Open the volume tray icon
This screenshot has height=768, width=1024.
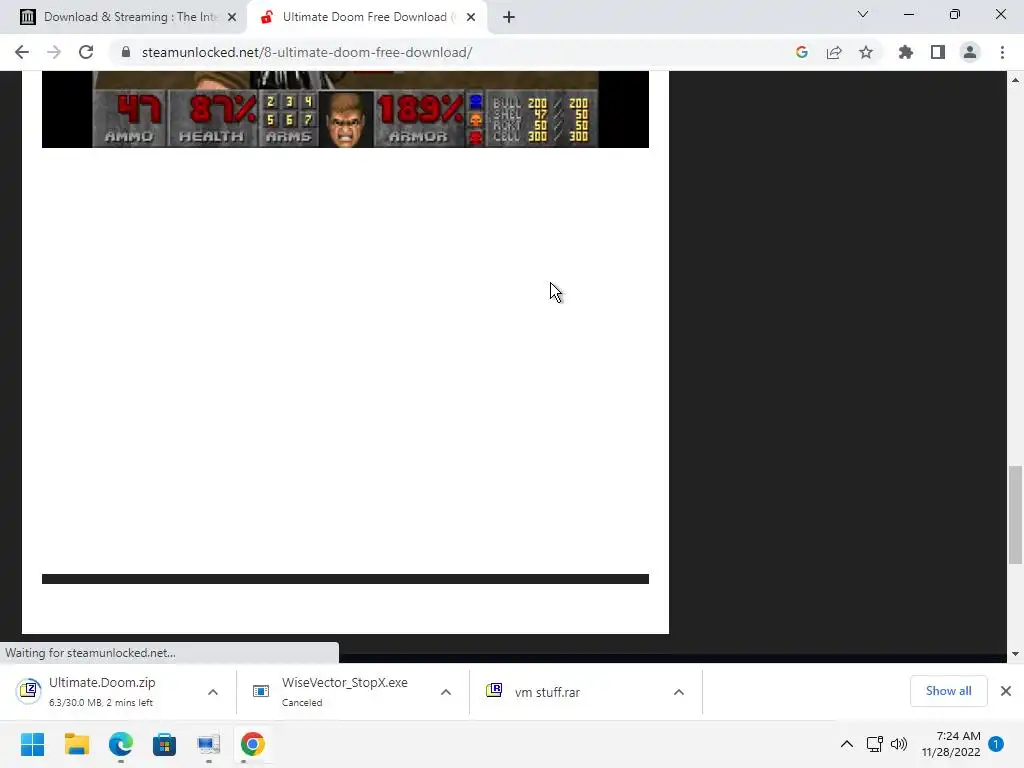coord(899,744)
